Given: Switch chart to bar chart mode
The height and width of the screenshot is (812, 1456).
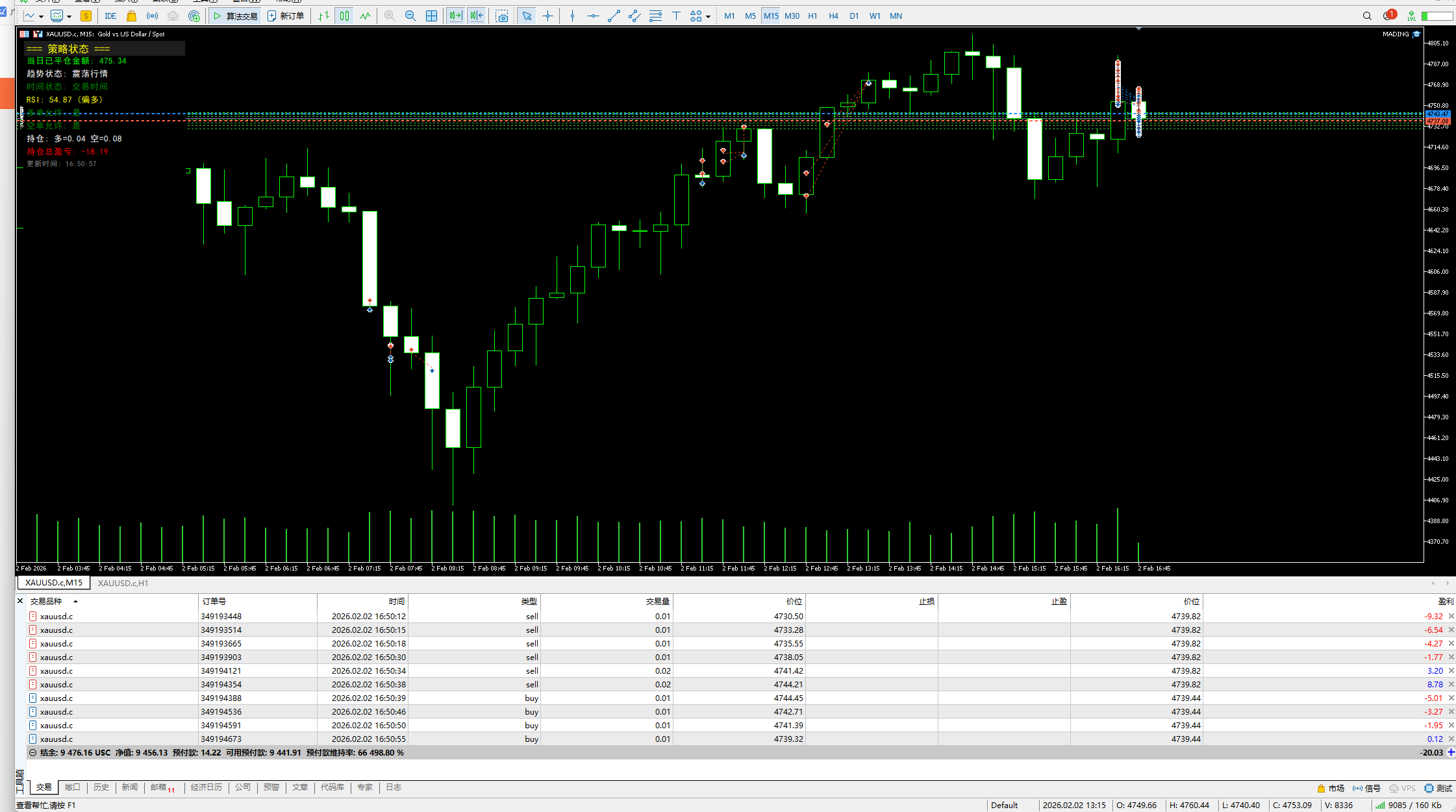Looking at the screenshot, I should tap(323, 16).
